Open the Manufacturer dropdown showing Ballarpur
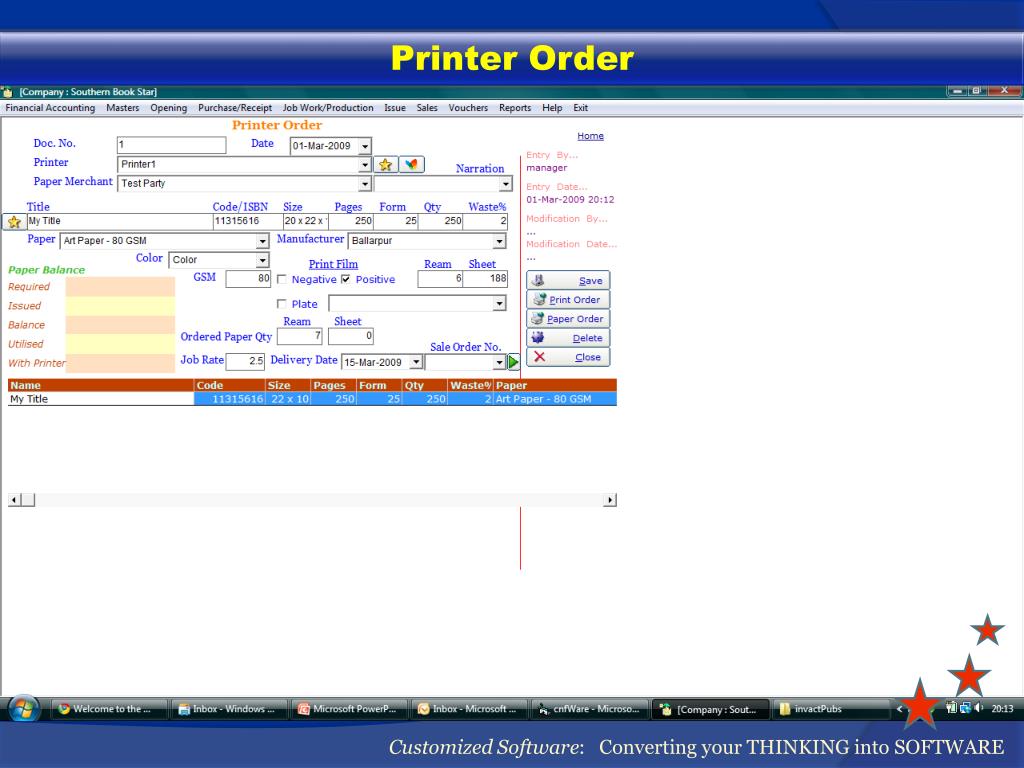Image resolution: width=1024 pixels, height=768 pixels. [499, 241]
